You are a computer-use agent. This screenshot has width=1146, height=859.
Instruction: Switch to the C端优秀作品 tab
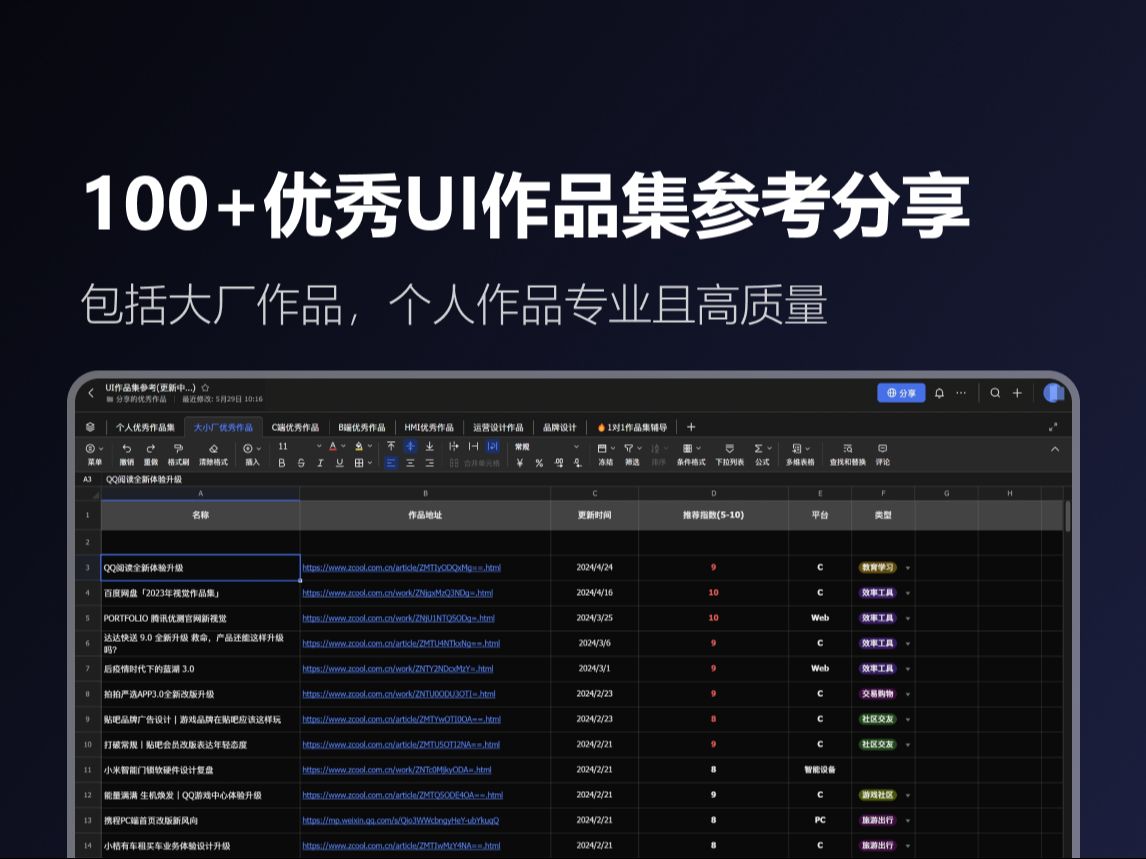(295, 427)
